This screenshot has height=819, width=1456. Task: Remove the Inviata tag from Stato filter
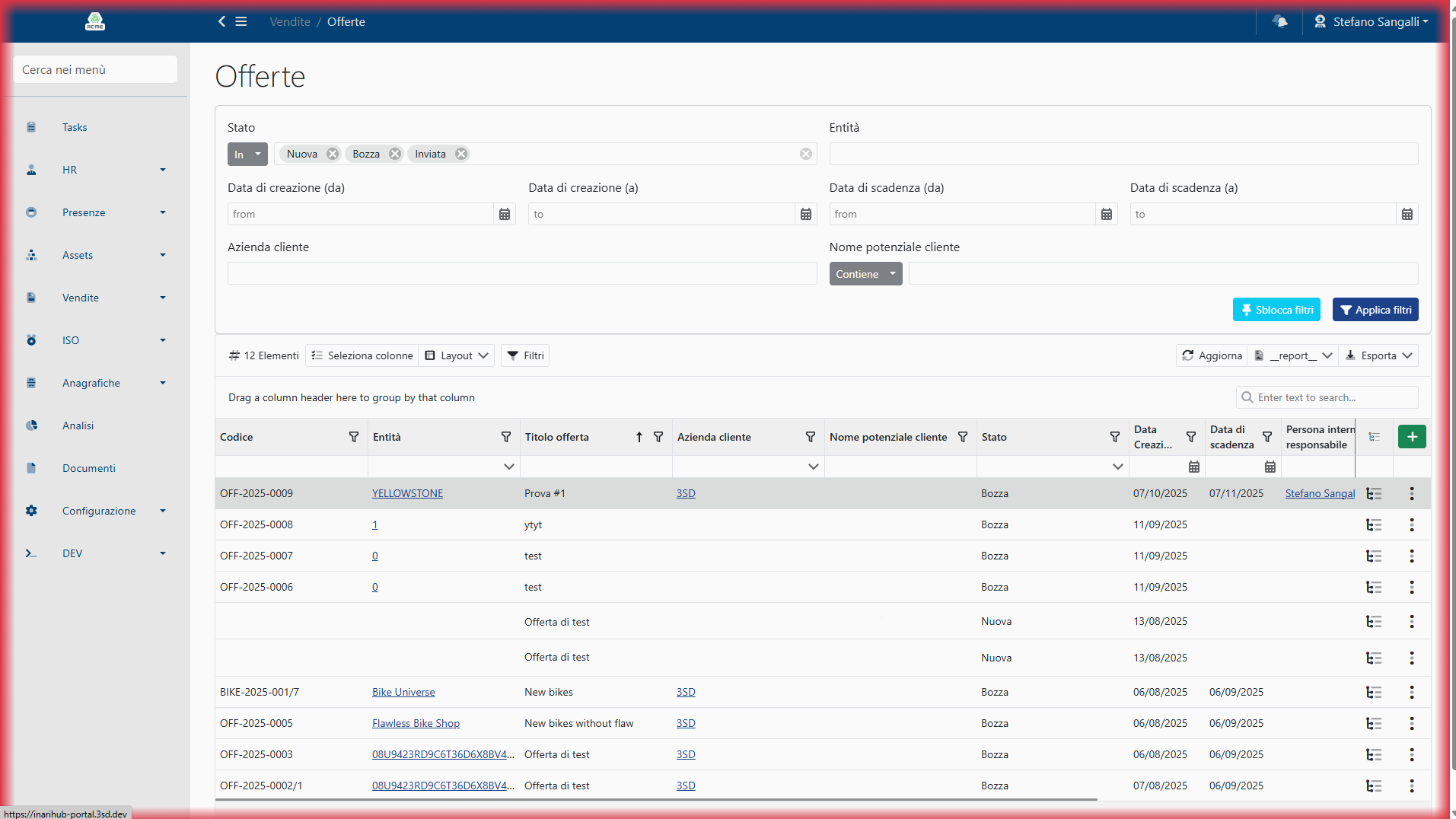pos(461,154)
